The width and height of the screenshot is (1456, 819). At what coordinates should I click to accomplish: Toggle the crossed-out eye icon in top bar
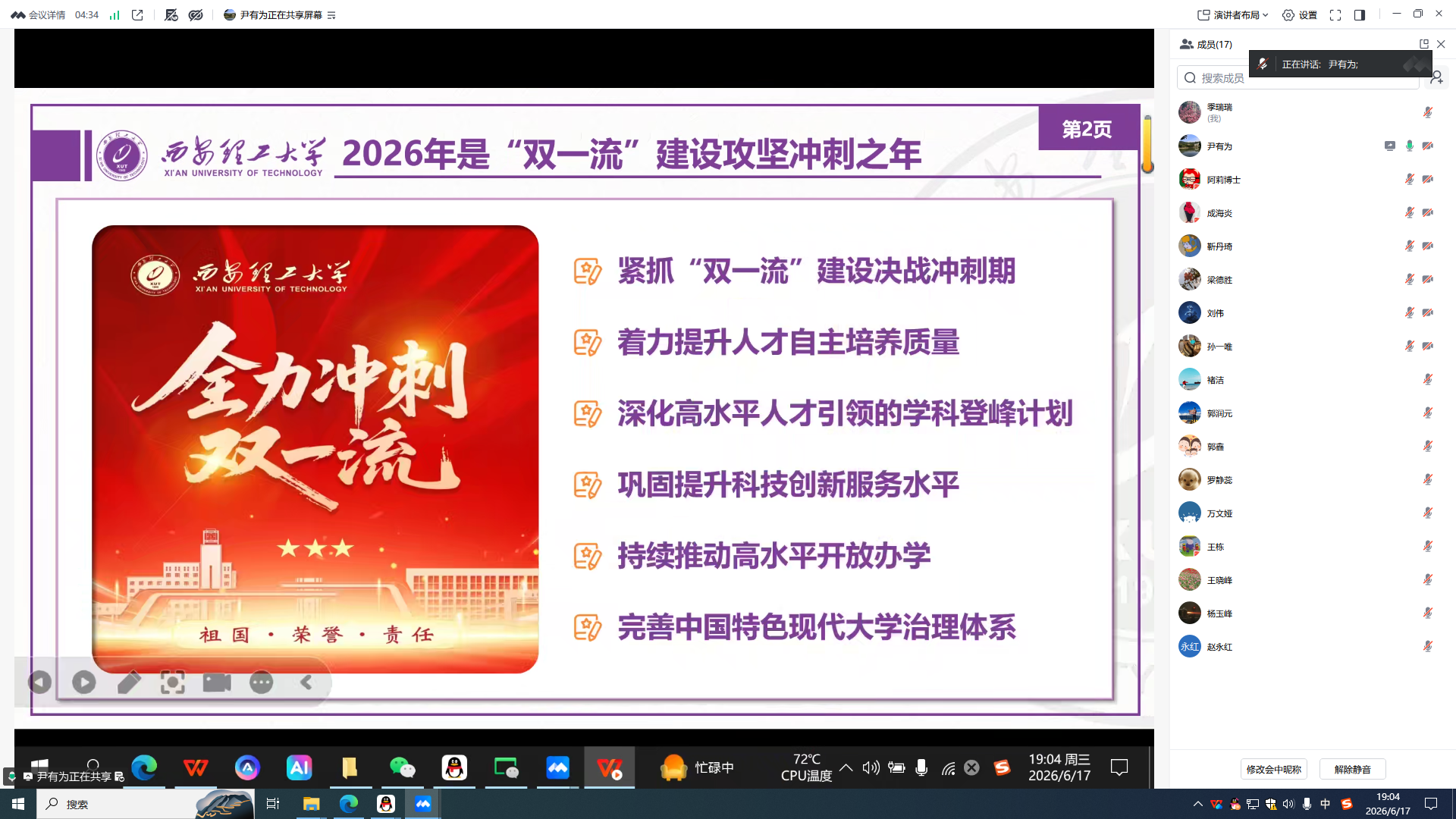[x=196, y=15]
